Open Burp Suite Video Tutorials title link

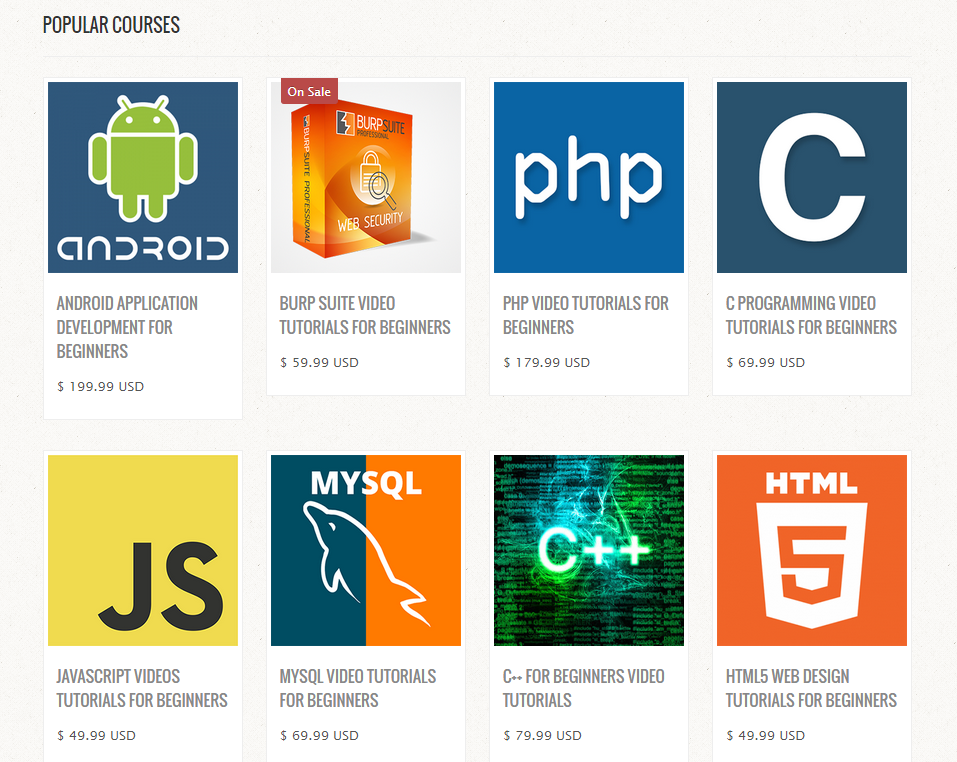coord(365,315)
